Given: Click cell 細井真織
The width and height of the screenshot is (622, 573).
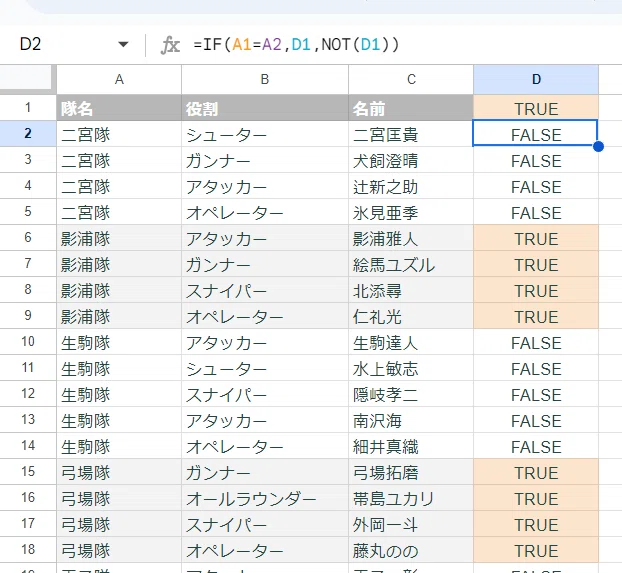Looking at the screenshot, I should (x=411, y=446).
